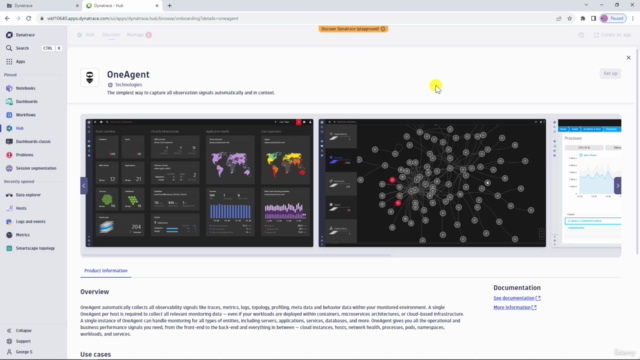Click Create an app
This screenshot has width=640, height=360.
612,35
